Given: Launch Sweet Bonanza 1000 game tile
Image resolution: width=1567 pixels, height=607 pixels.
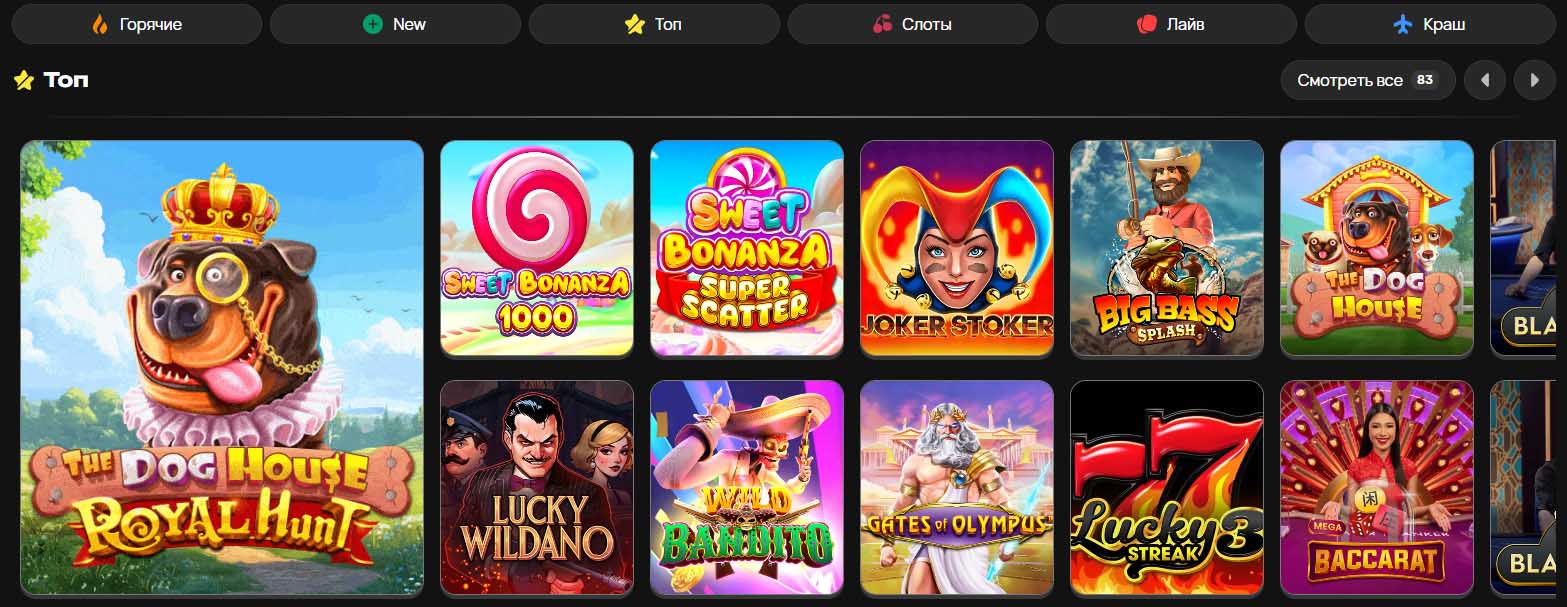Looking at the screenshot, I should pos(537,248).
